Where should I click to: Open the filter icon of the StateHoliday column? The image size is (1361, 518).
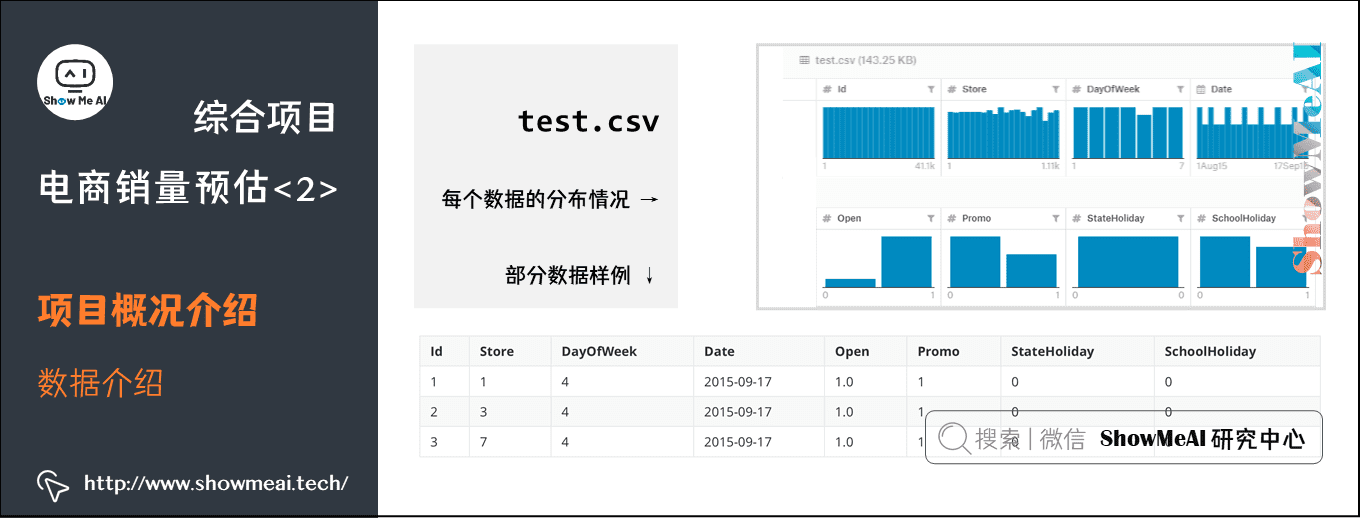tap(1180, 218)
